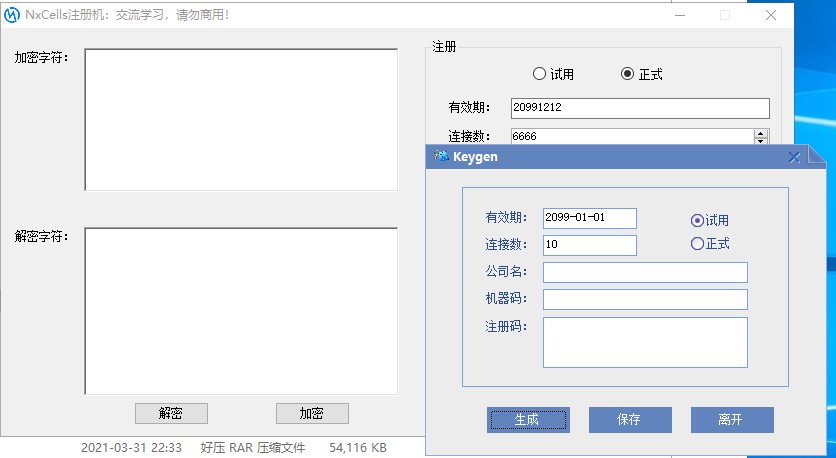This screenshot has width=836, height=458.
Task: Edit Keygen 连接数 field showing 10
Action: pyautogui.click(x=590, y=245)
